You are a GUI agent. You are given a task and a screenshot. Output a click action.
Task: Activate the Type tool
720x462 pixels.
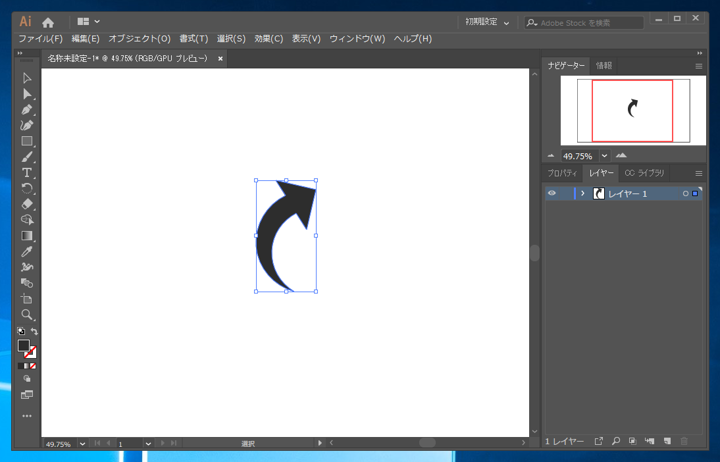coord(27,173)
